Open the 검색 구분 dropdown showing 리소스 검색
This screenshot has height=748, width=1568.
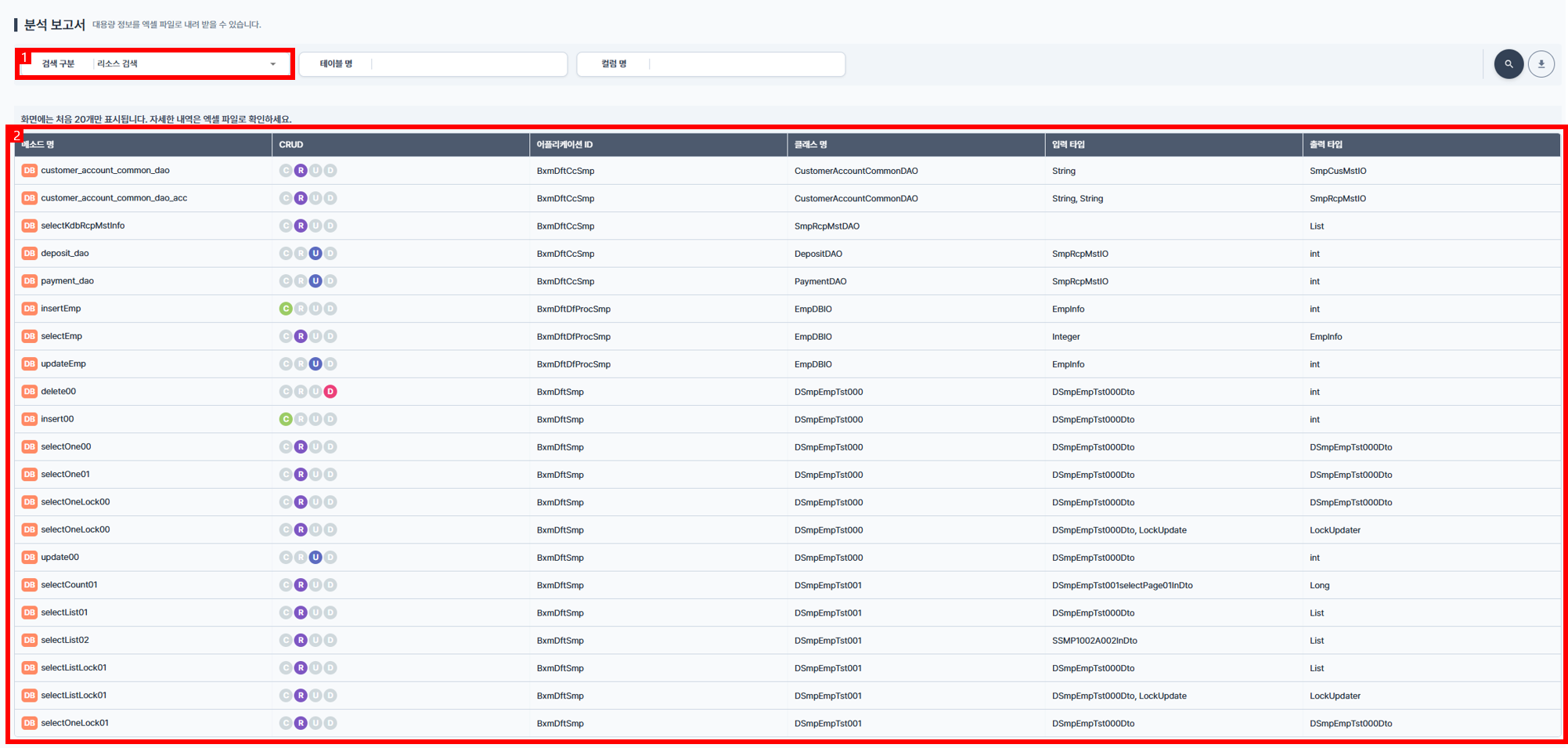point(155,64)
